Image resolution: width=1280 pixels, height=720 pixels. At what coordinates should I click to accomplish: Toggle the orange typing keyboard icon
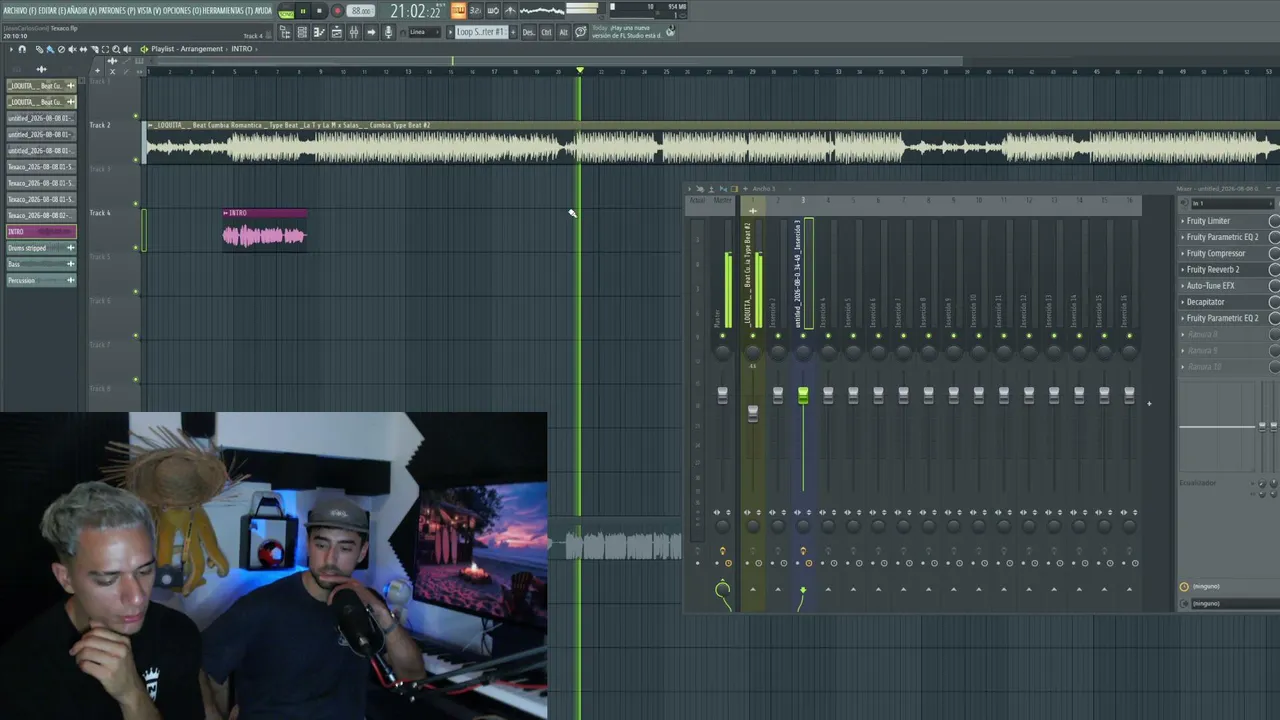pos(458,11)
